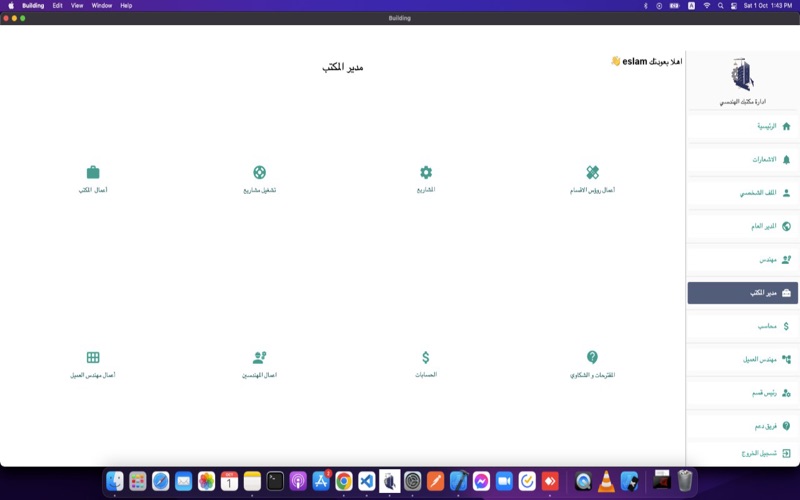Launch Safari from the dock
The width and height of the screenshot is (800, 500).
tap(161, 481)
